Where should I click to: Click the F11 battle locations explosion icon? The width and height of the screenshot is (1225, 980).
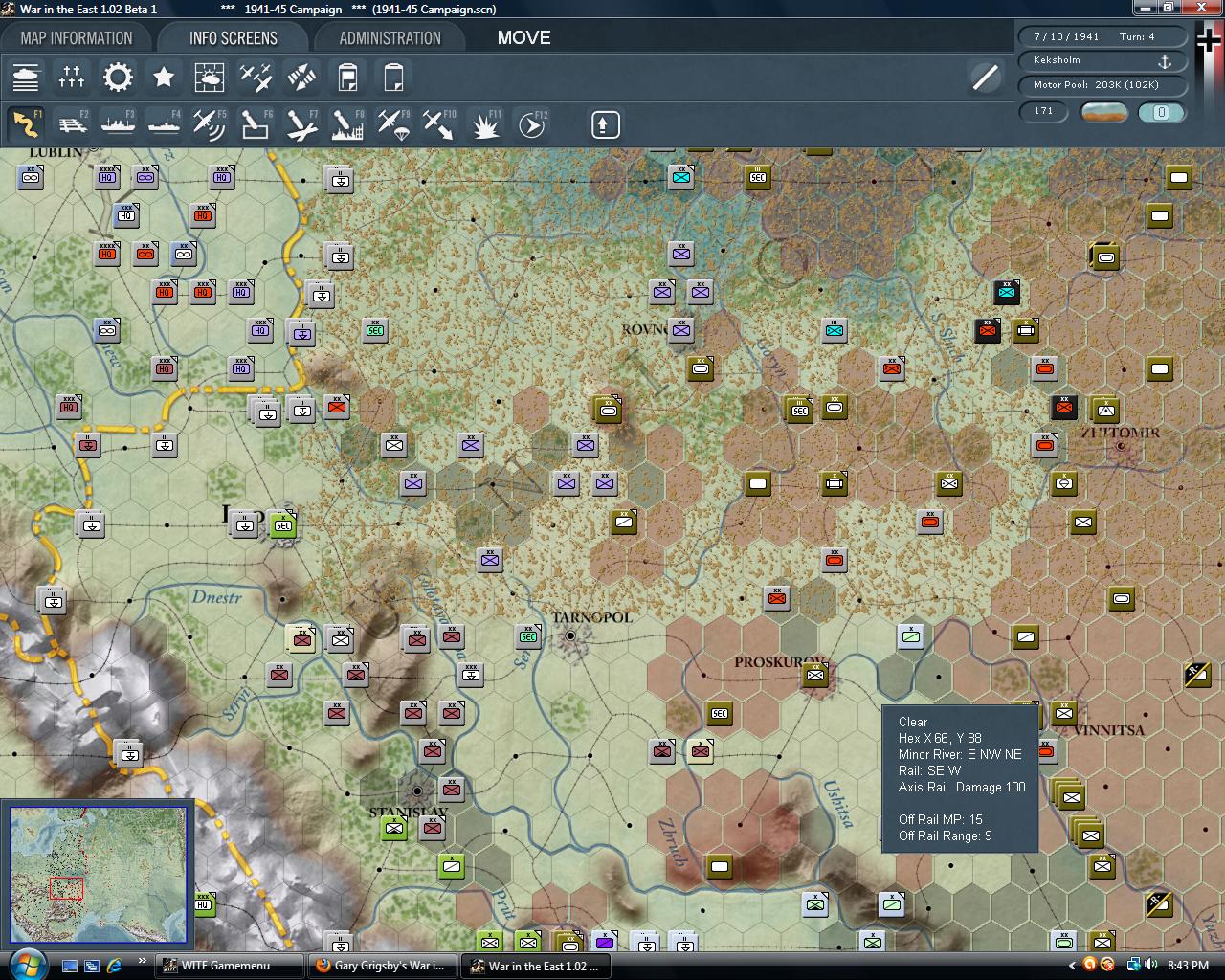(485, 124)
